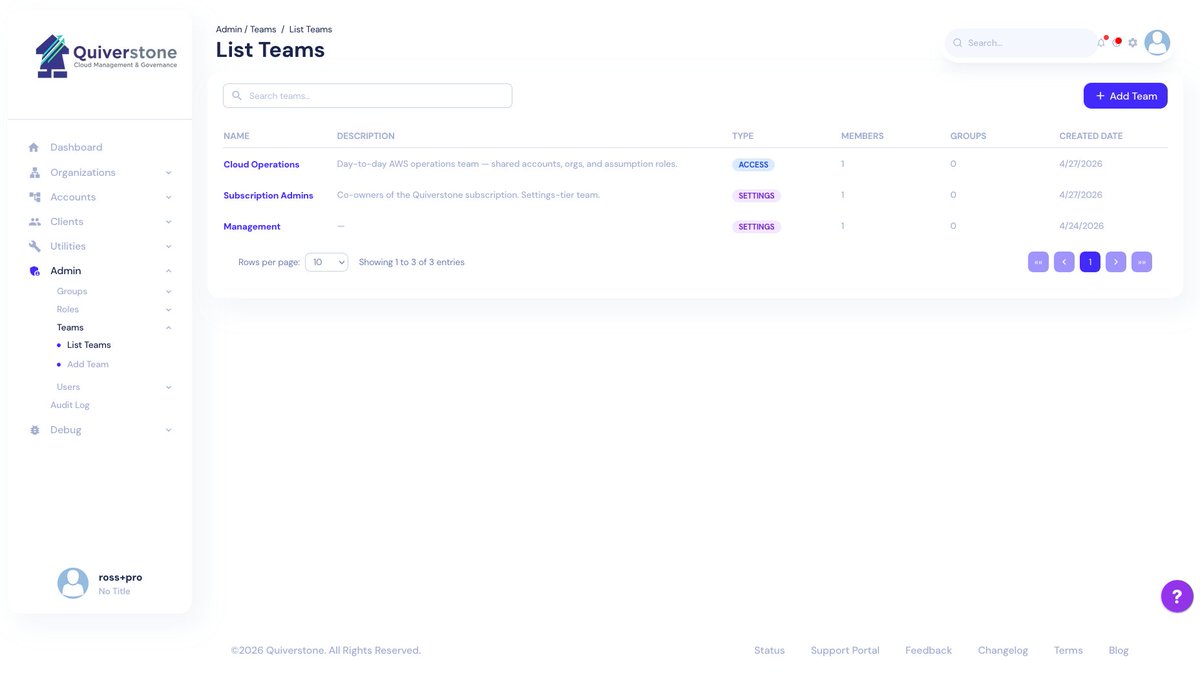1200x688 pixels.
Task: Open the Rows per page dropdown
Action: click(327, 262)
